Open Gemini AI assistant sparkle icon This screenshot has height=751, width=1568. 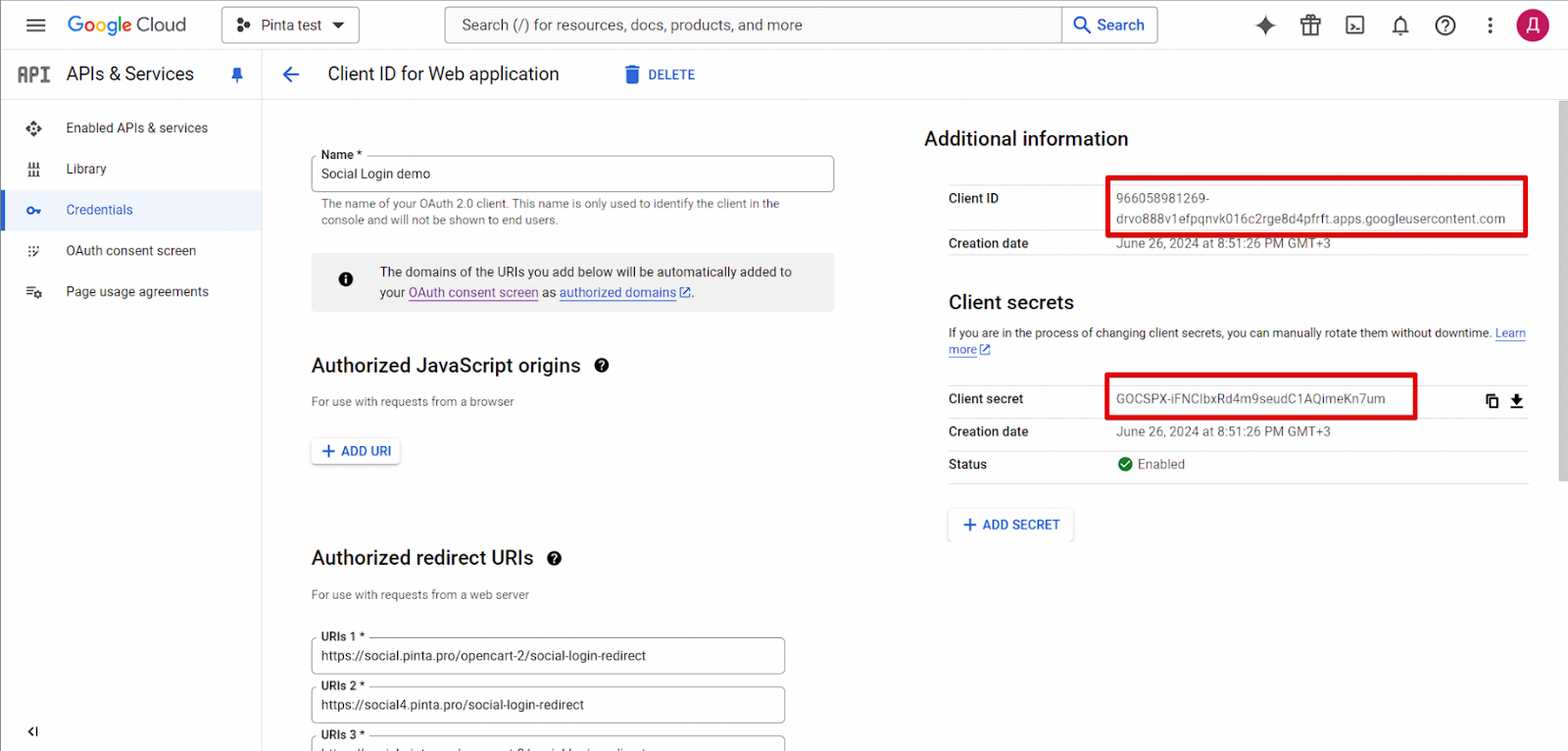1265,25
